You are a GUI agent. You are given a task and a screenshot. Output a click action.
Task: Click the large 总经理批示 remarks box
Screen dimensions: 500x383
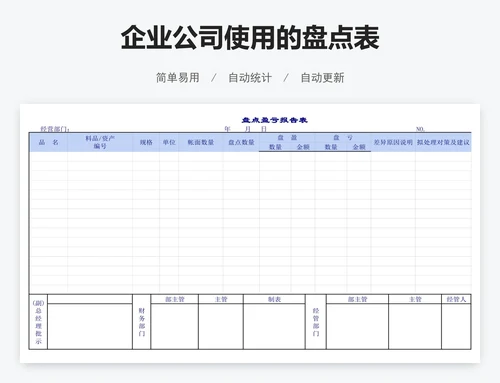coord(90,326)
